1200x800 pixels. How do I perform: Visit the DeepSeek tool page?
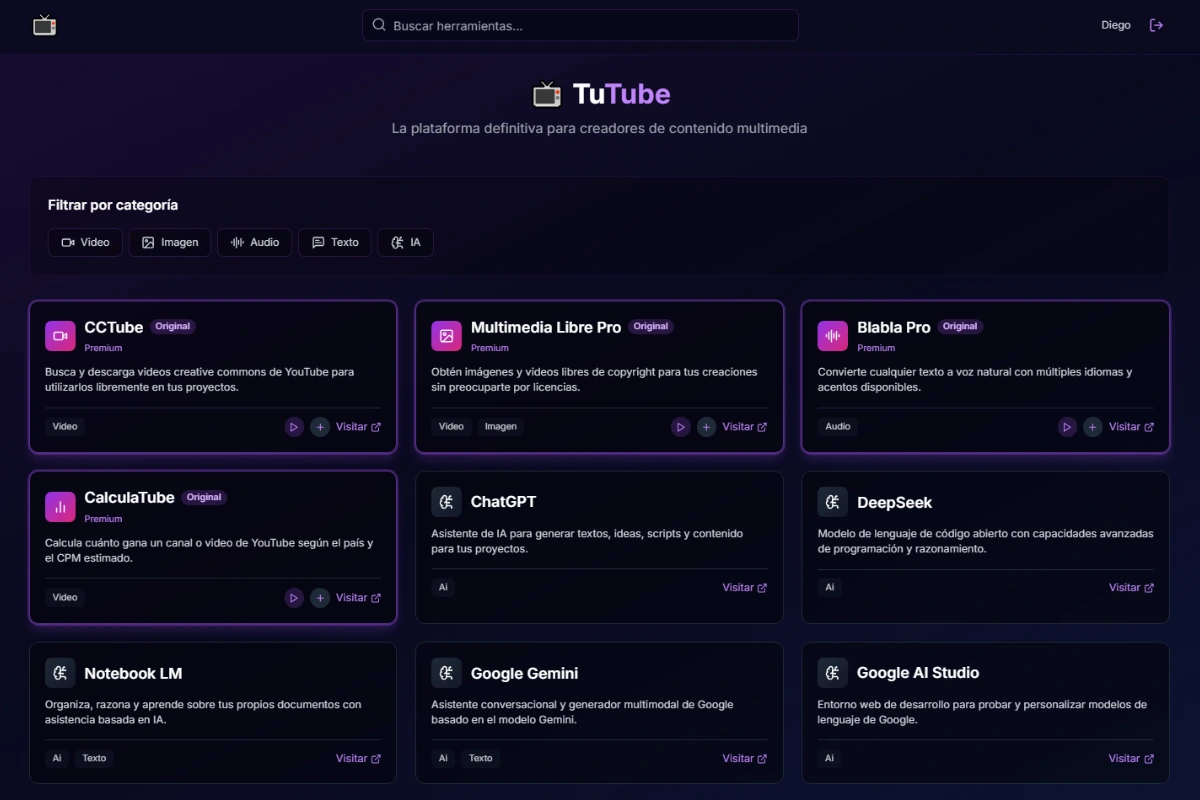tap(1130, 588)
